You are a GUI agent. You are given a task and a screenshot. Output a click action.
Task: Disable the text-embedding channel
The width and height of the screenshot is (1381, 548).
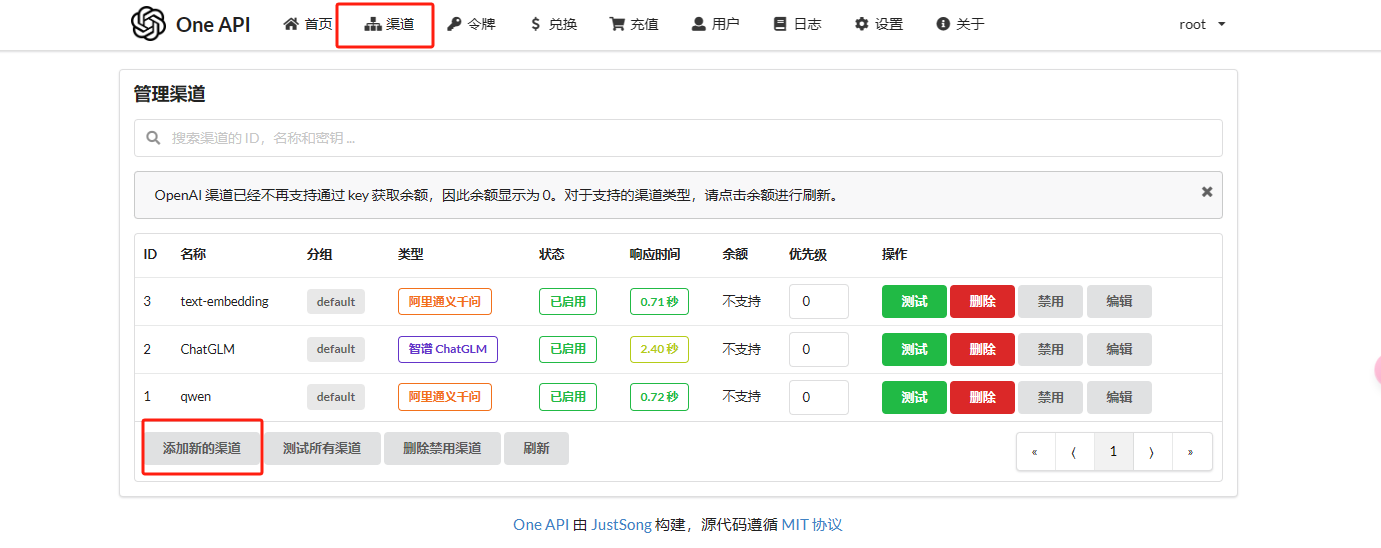(x=1050, y=301)
